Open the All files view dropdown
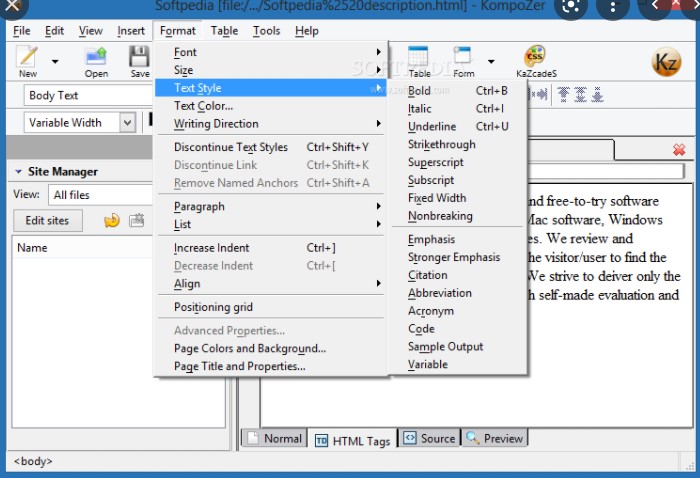Image resolution: width=700 pixels, height=478 pixels. (x=100, y=195)
